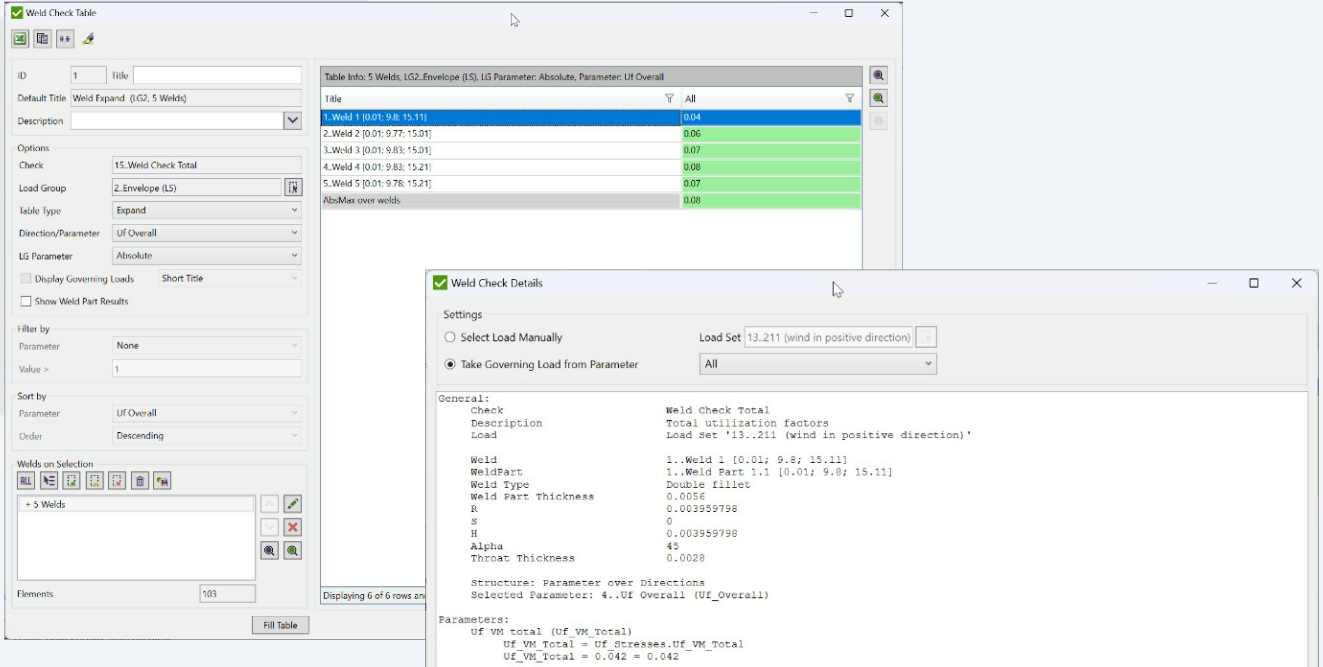Image resolution: width=1323 pixels, height=667 pixels.
Task: Click the purple magnifier under the red X
Action: [270, 551]
